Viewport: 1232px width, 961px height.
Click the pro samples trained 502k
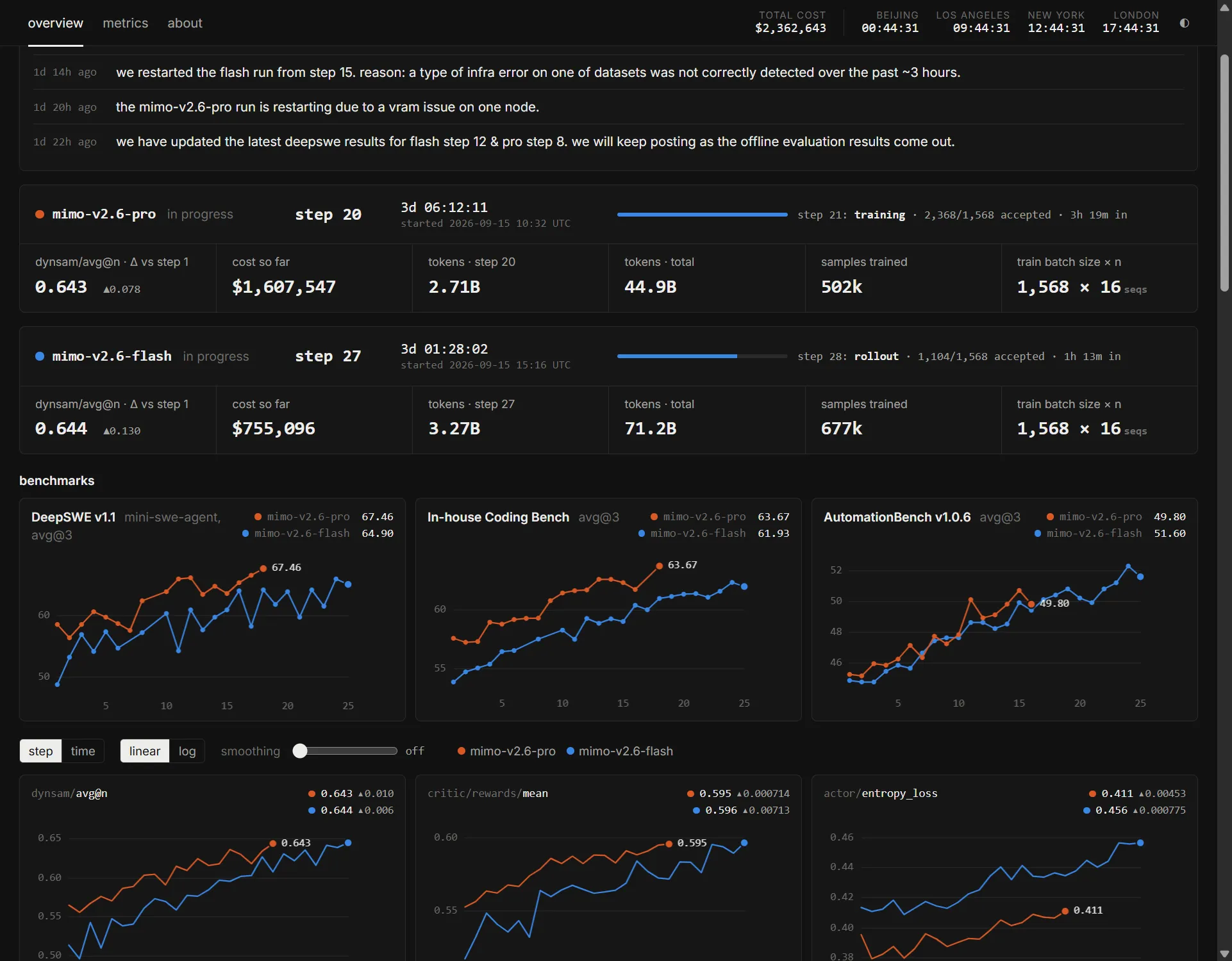click(x=842, y=287)
